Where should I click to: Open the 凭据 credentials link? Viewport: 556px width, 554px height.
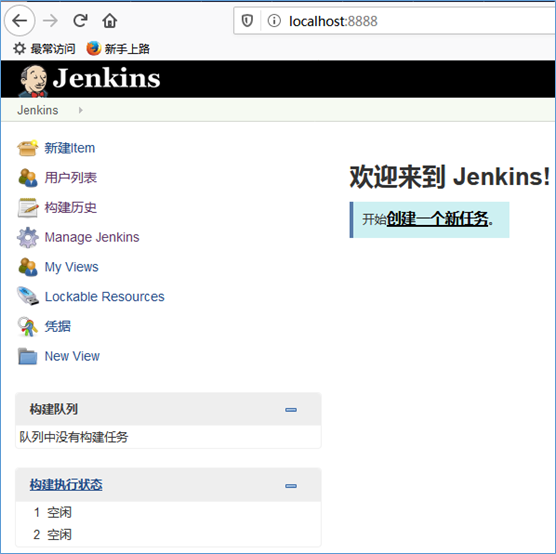click(x=57, y=326)
